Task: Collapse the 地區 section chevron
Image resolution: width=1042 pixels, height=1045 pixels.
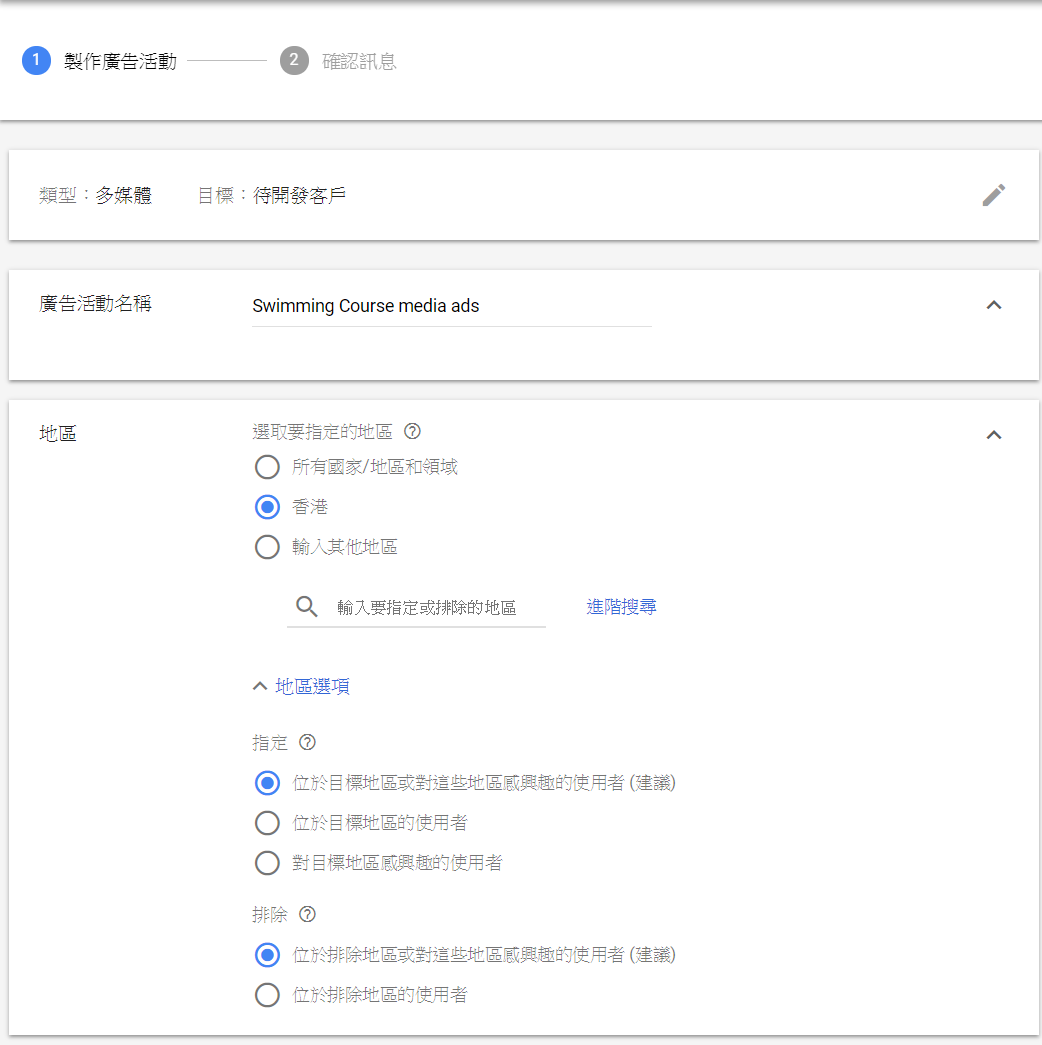Action: (x=993, y=435)
